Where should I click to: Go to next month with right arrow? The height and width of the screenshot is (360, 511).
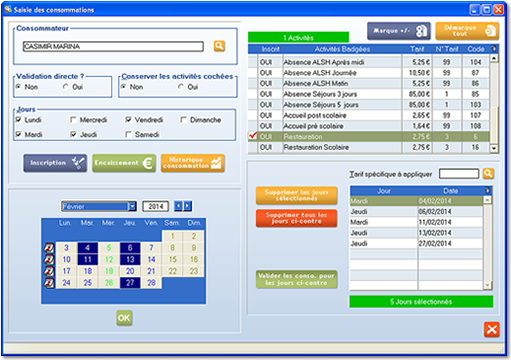[188, 206]
